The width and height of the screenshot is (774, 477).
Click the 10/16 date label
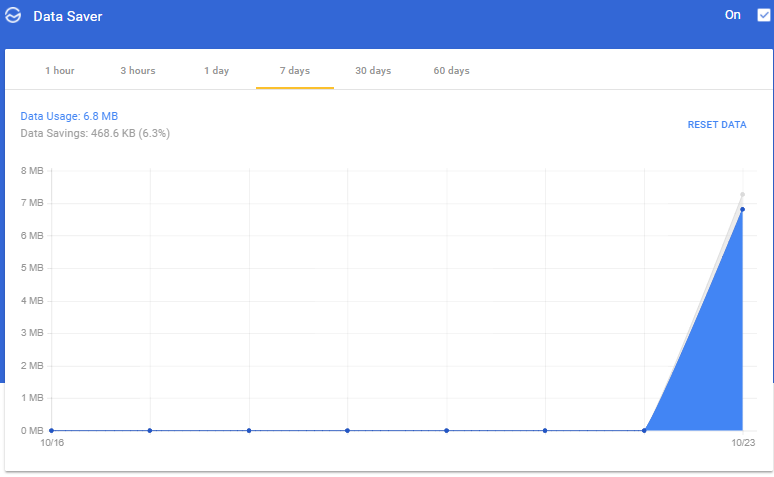[51, 442]
